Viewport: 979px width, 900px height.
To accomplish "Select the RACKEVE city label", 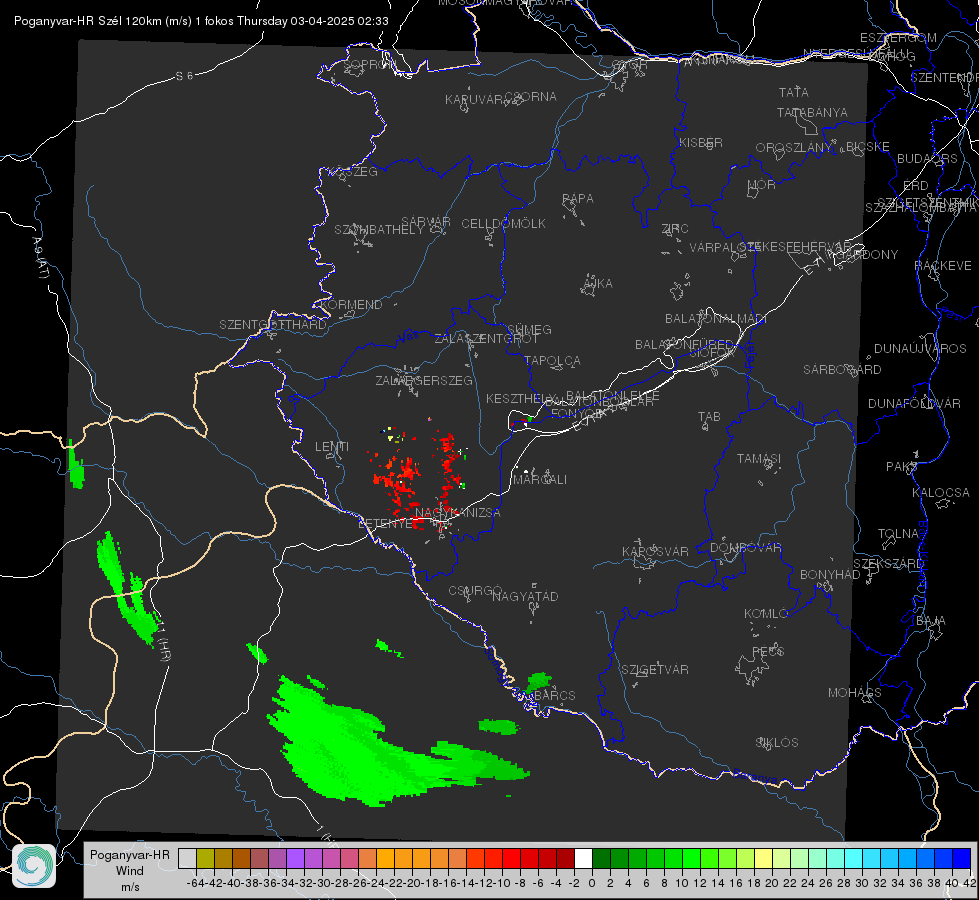I will 943,266.
